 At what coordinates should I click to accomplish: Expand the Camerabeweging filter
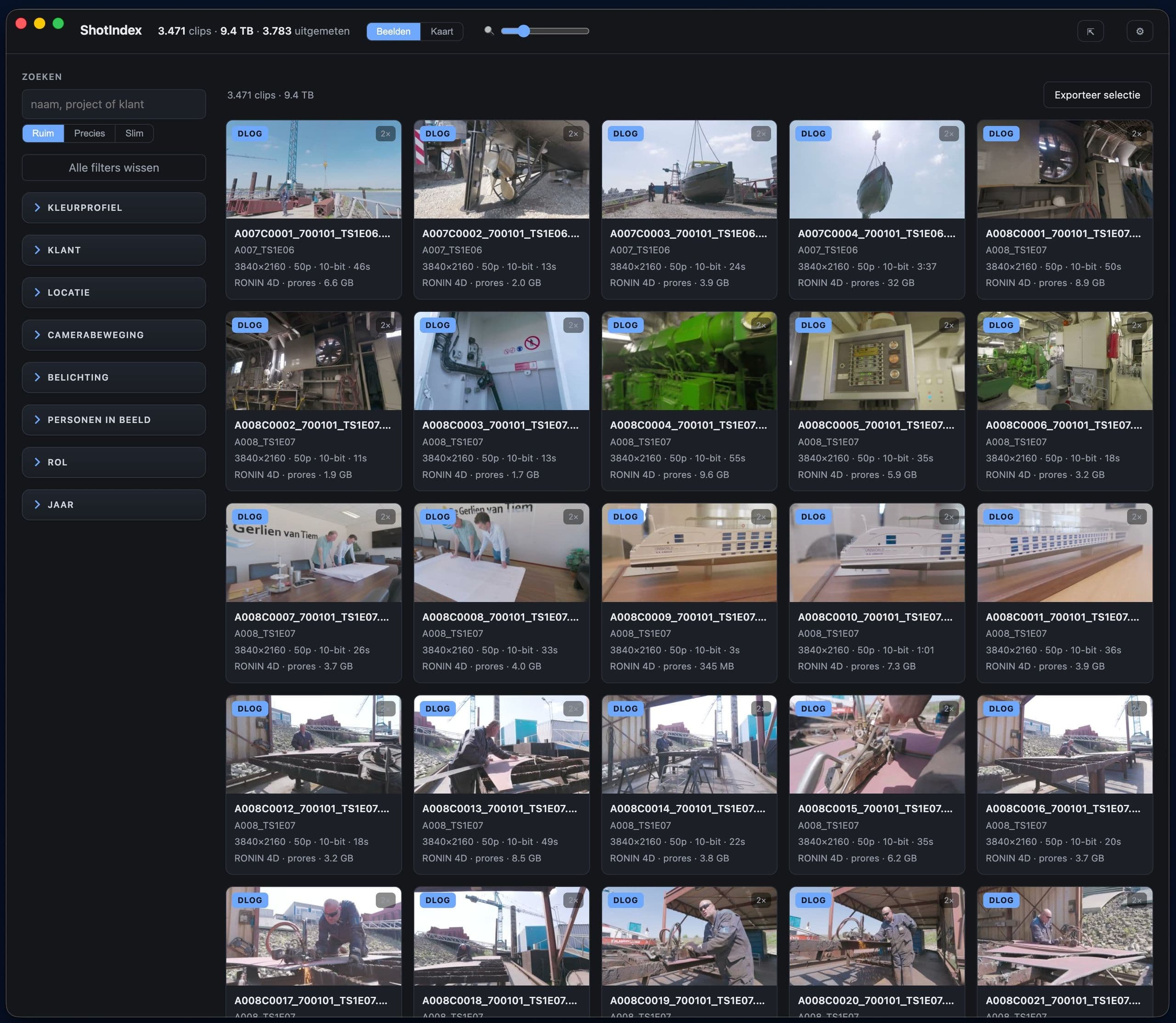pos(113,335)
